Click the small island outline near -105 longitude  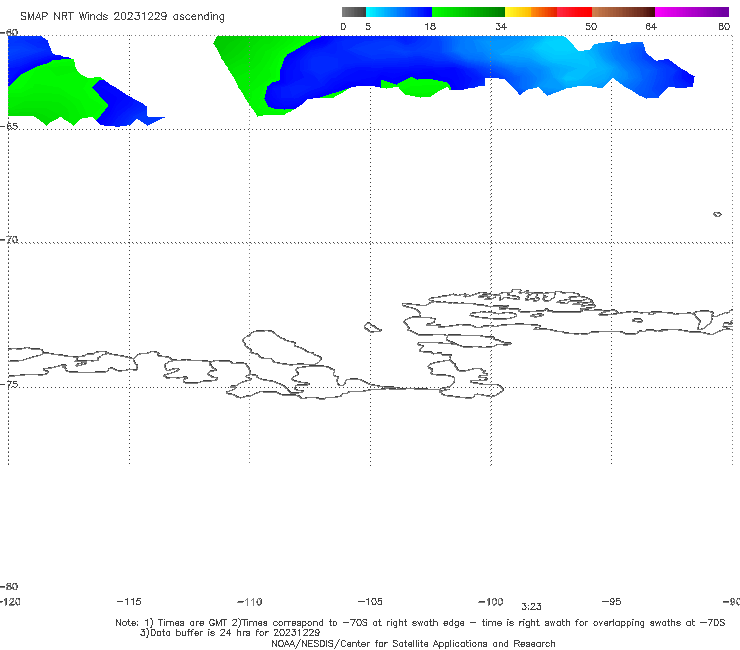pos(372,327)
